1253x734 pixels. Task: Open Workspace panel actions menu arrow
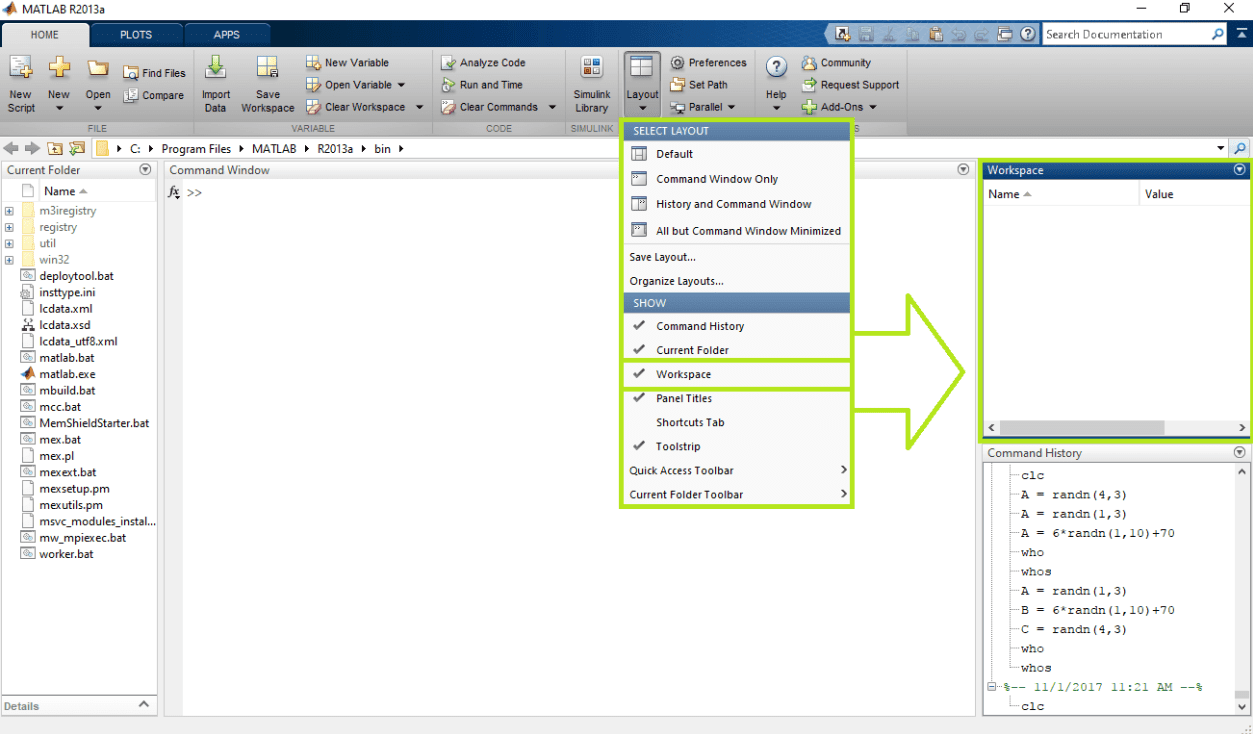1240,170
